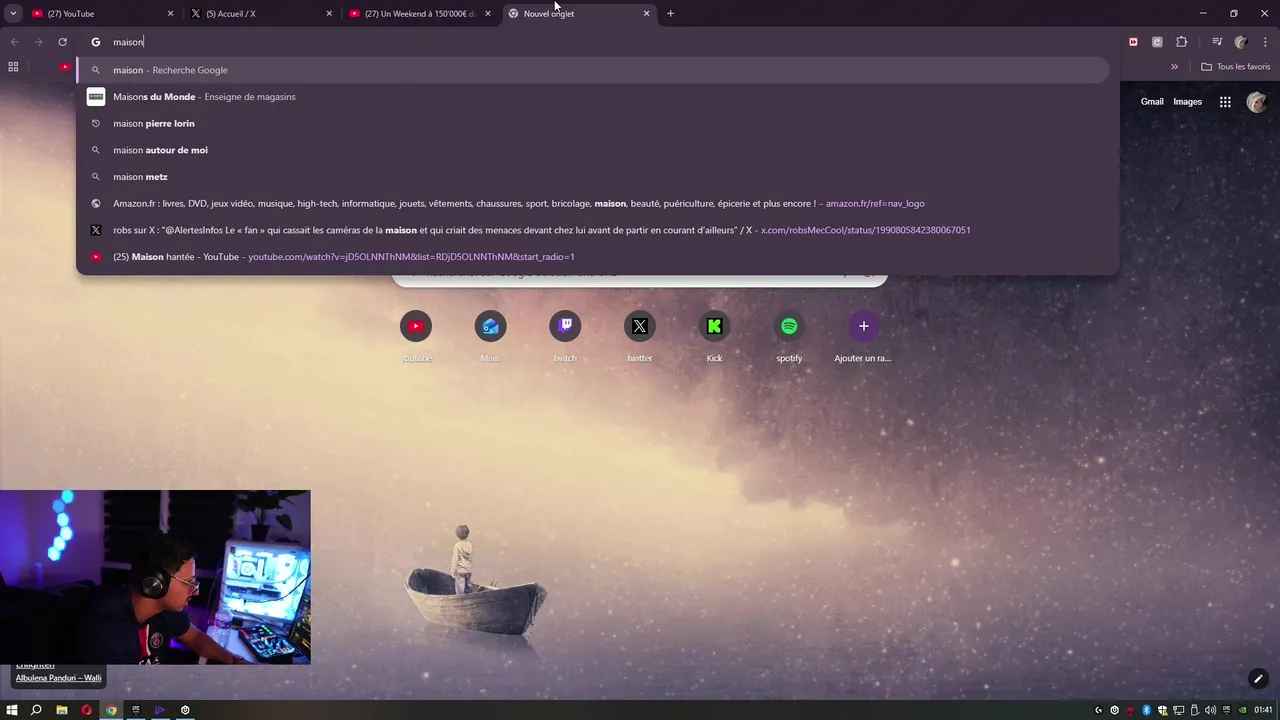The width and height of the screenshot is (1280, 720).
Task: Close the Nouvel onglet tab
Action: point(646,14)
